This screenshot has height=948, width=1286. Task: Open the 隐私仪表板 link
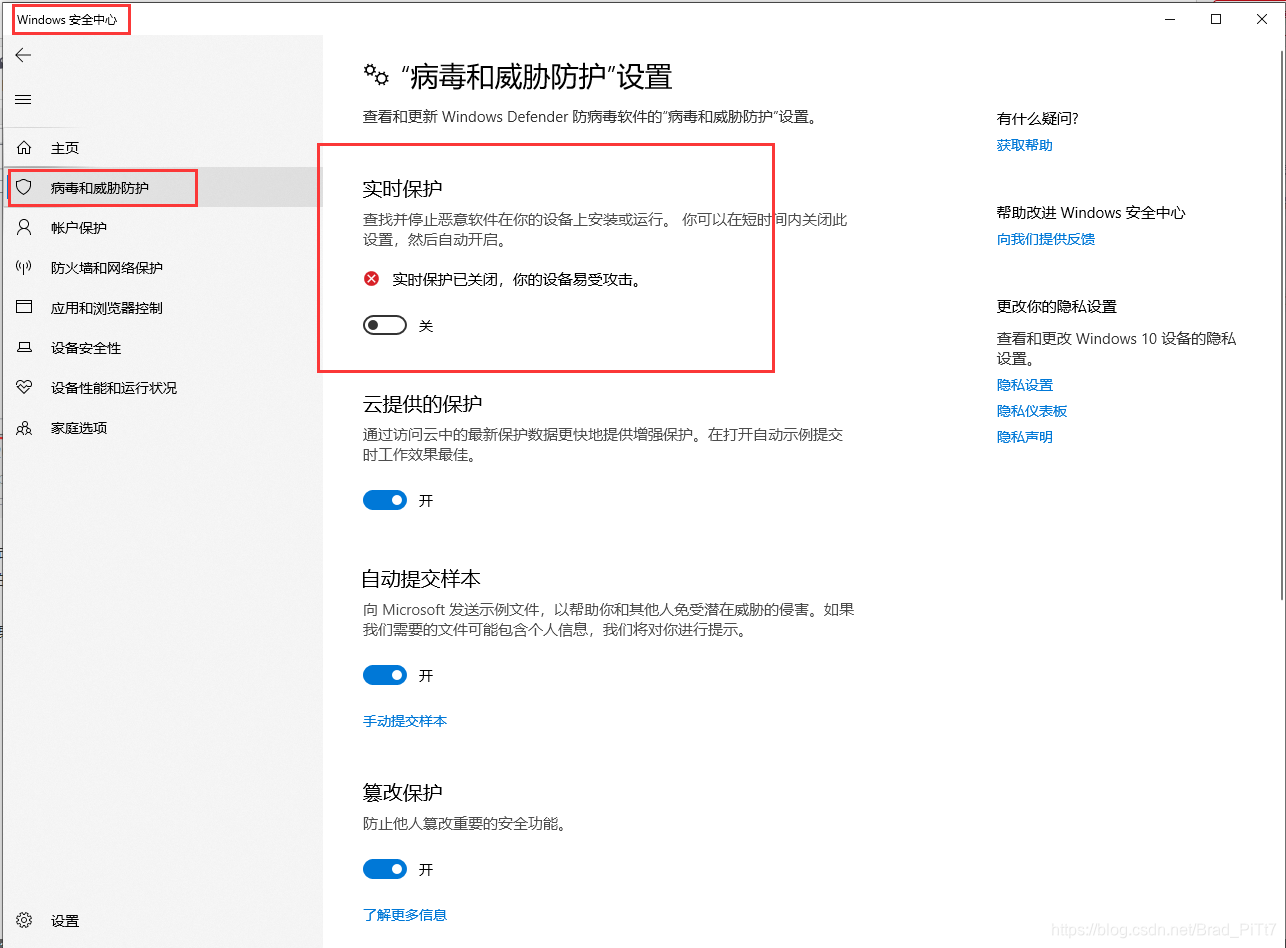[x=1032, y=411]
